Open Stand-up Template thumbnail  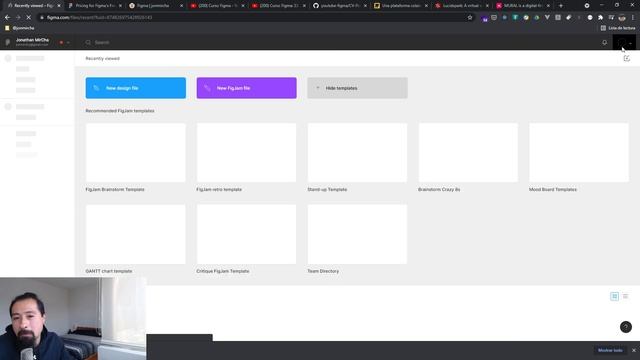pos(357,153)
